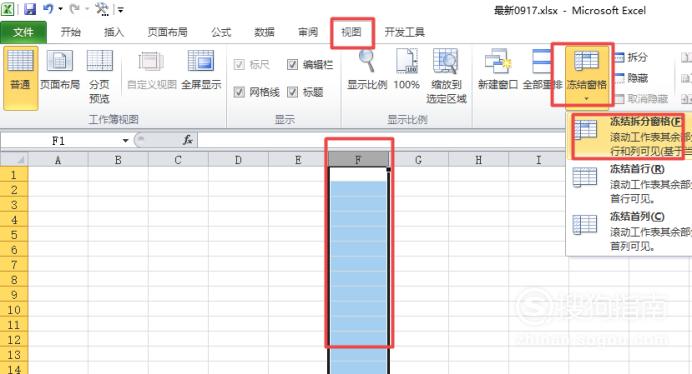Open the 开发工具 Developer tab

click(405, 32)
